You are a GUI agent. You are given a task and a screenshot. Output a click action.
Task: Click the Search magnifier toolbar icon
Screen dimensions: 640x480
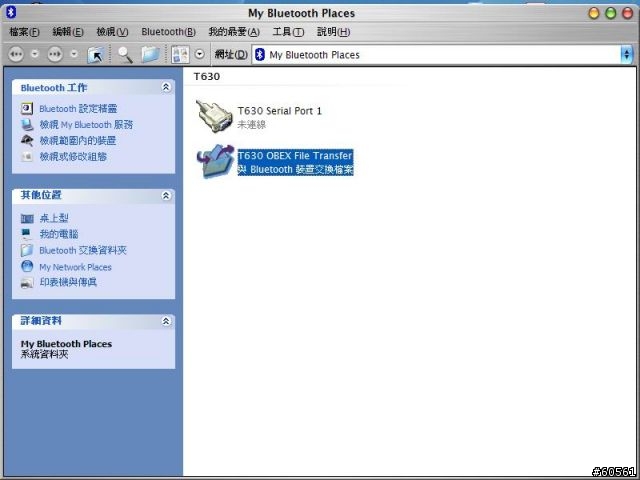[125, 55]
